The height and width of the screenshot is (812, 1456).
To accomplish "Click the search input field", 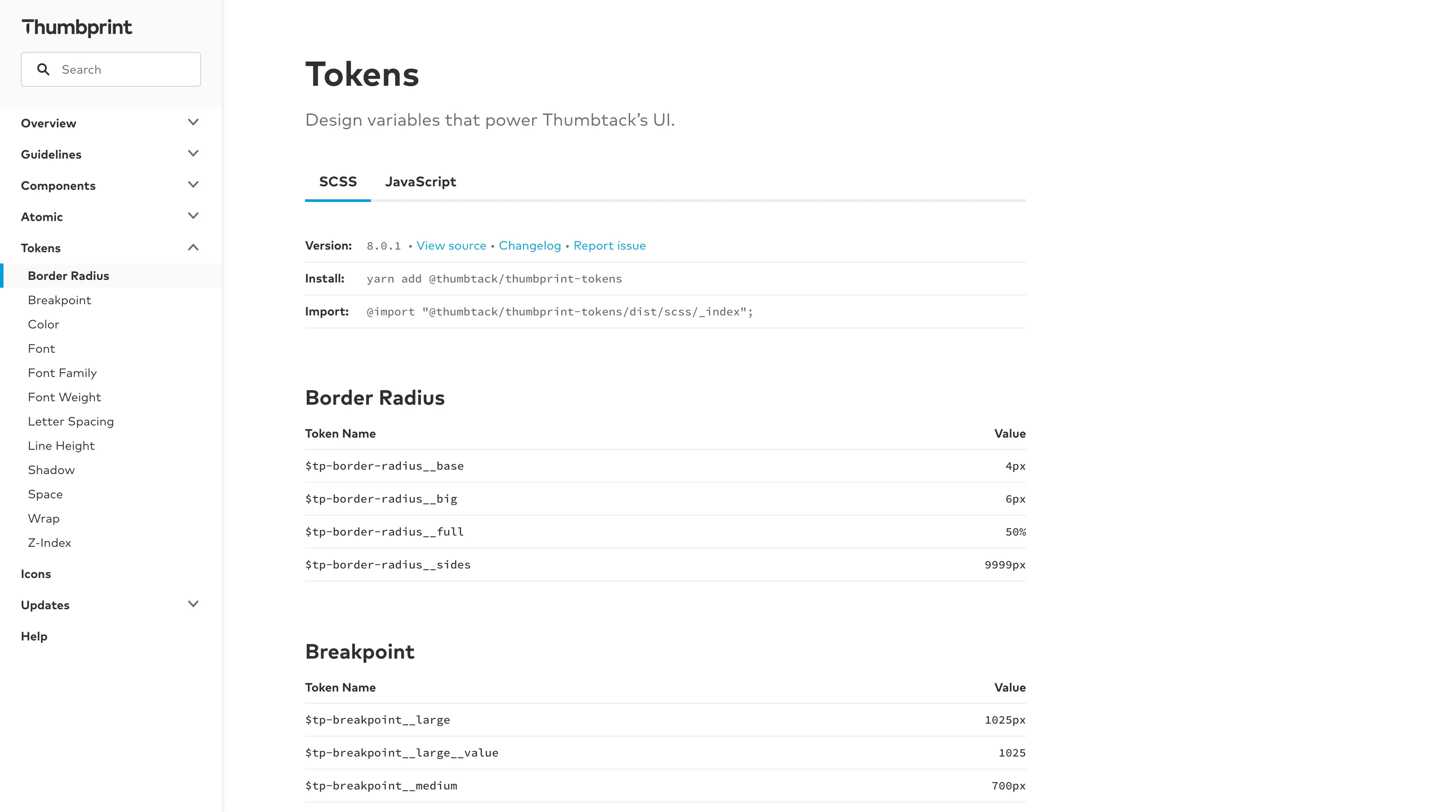I will click(110, 69).
